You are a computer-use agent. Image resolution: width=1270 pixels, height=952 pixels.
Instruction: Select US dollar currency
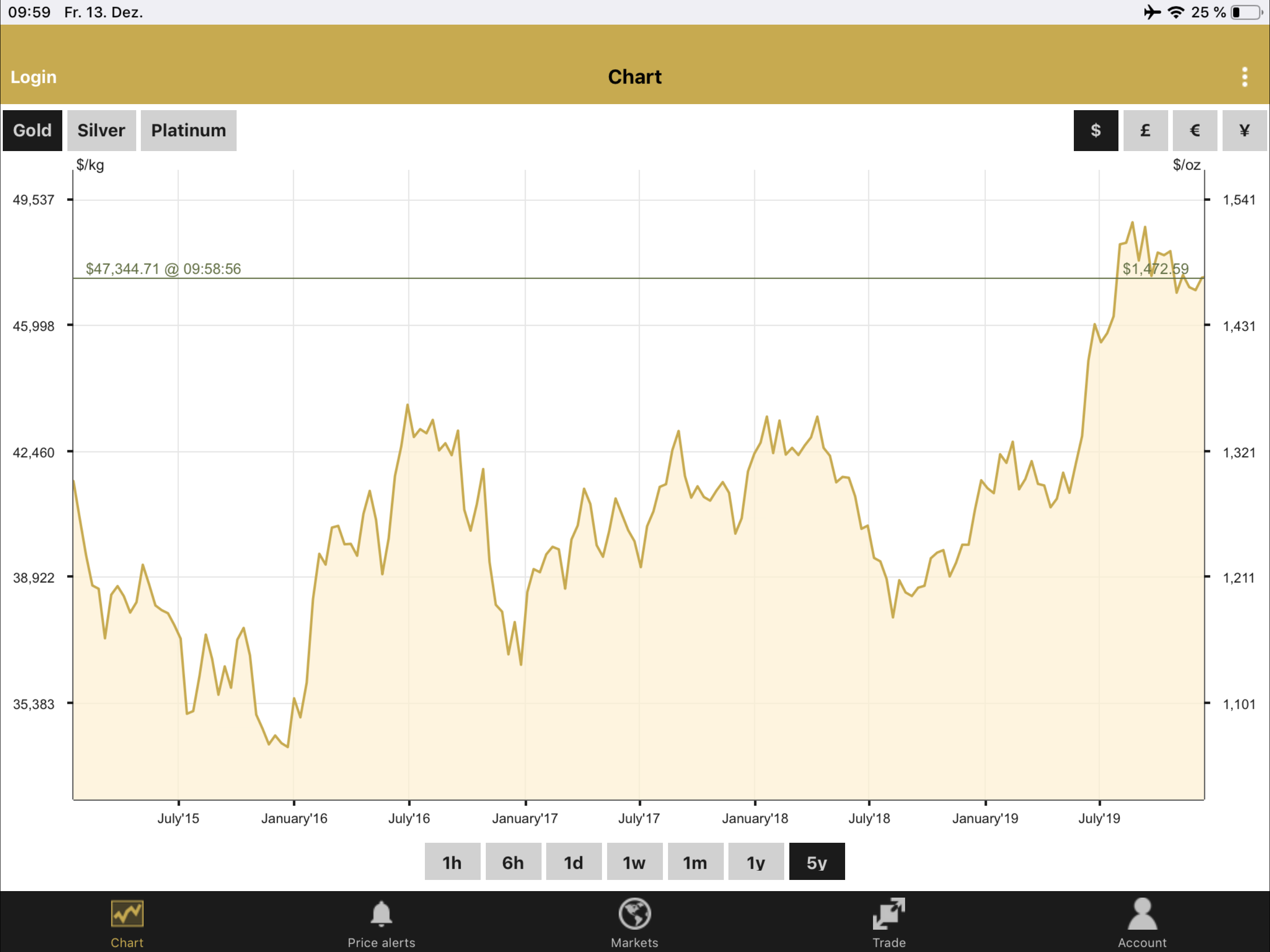tap(1096, 130)
